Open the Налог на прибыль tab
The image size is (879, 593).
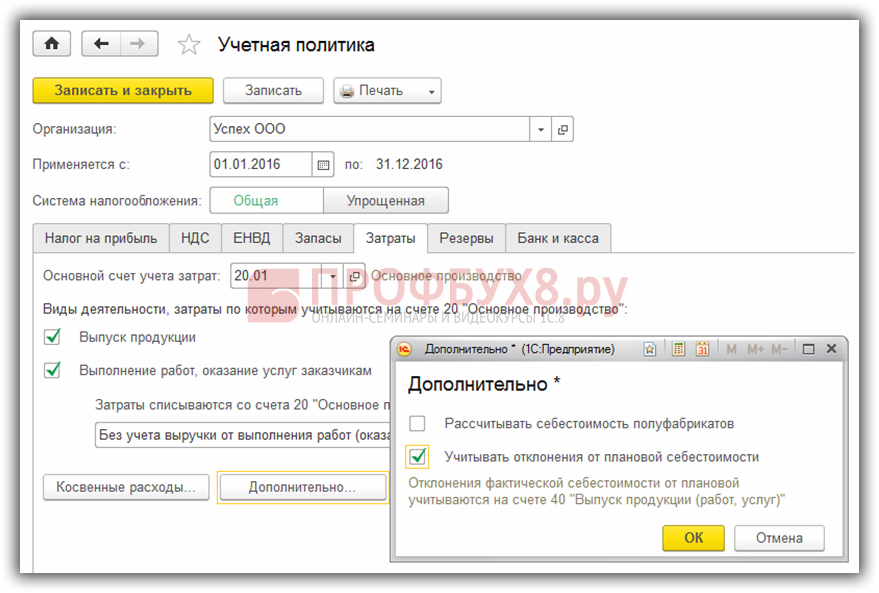[101, 238]
